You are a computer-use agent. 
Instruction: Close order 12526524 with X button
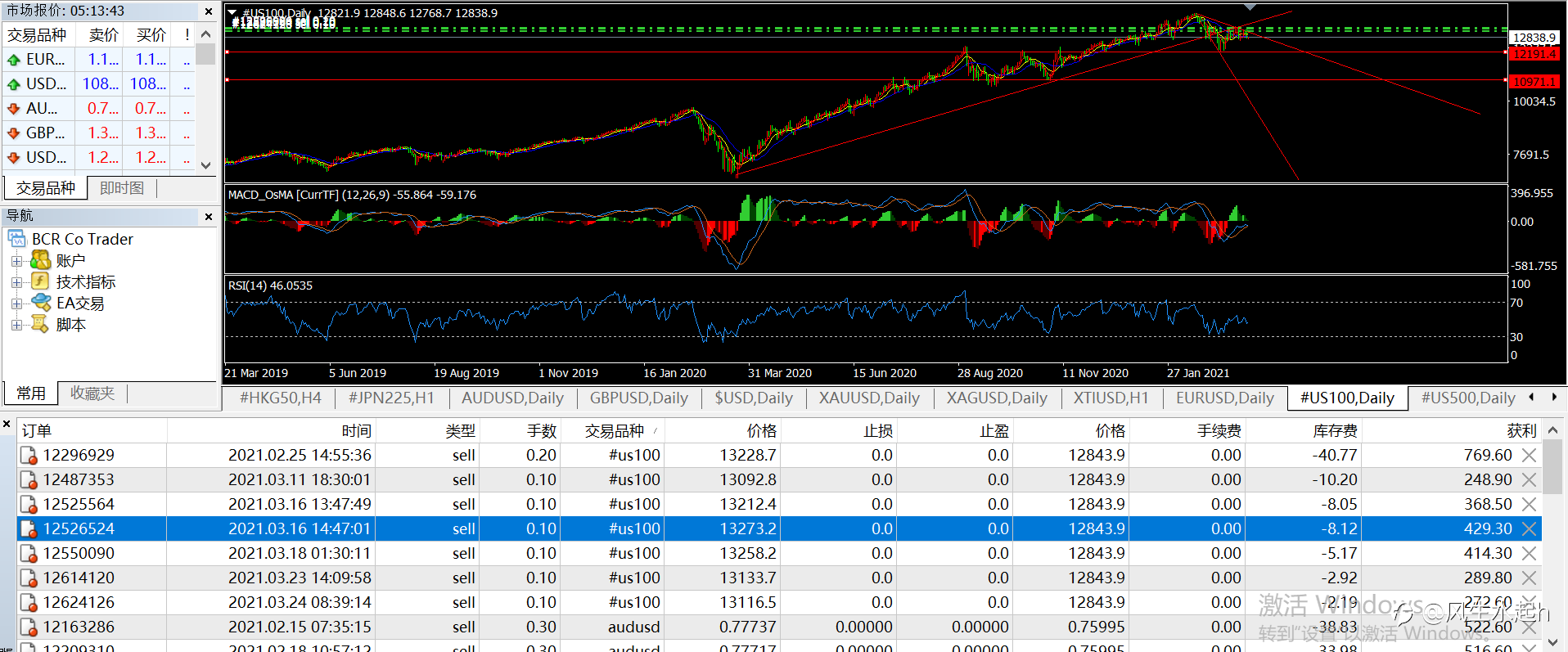[x=1529, y=529]
